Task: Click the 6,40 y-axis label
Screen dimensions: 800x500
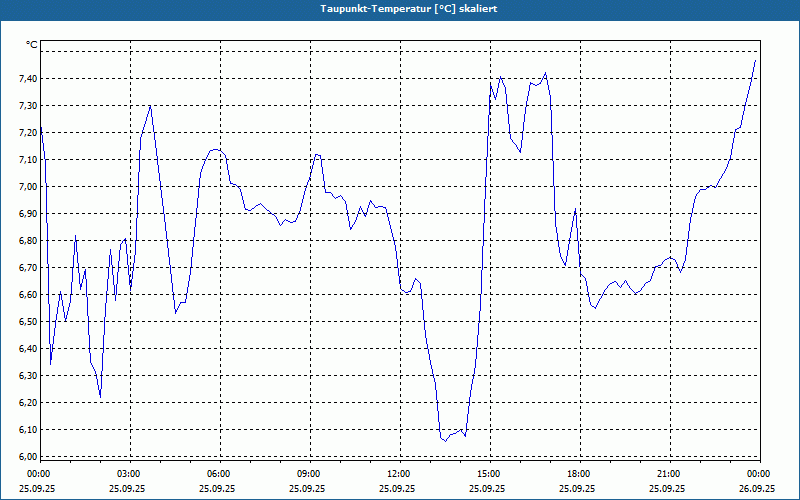Action: click(x=28, y=349)
